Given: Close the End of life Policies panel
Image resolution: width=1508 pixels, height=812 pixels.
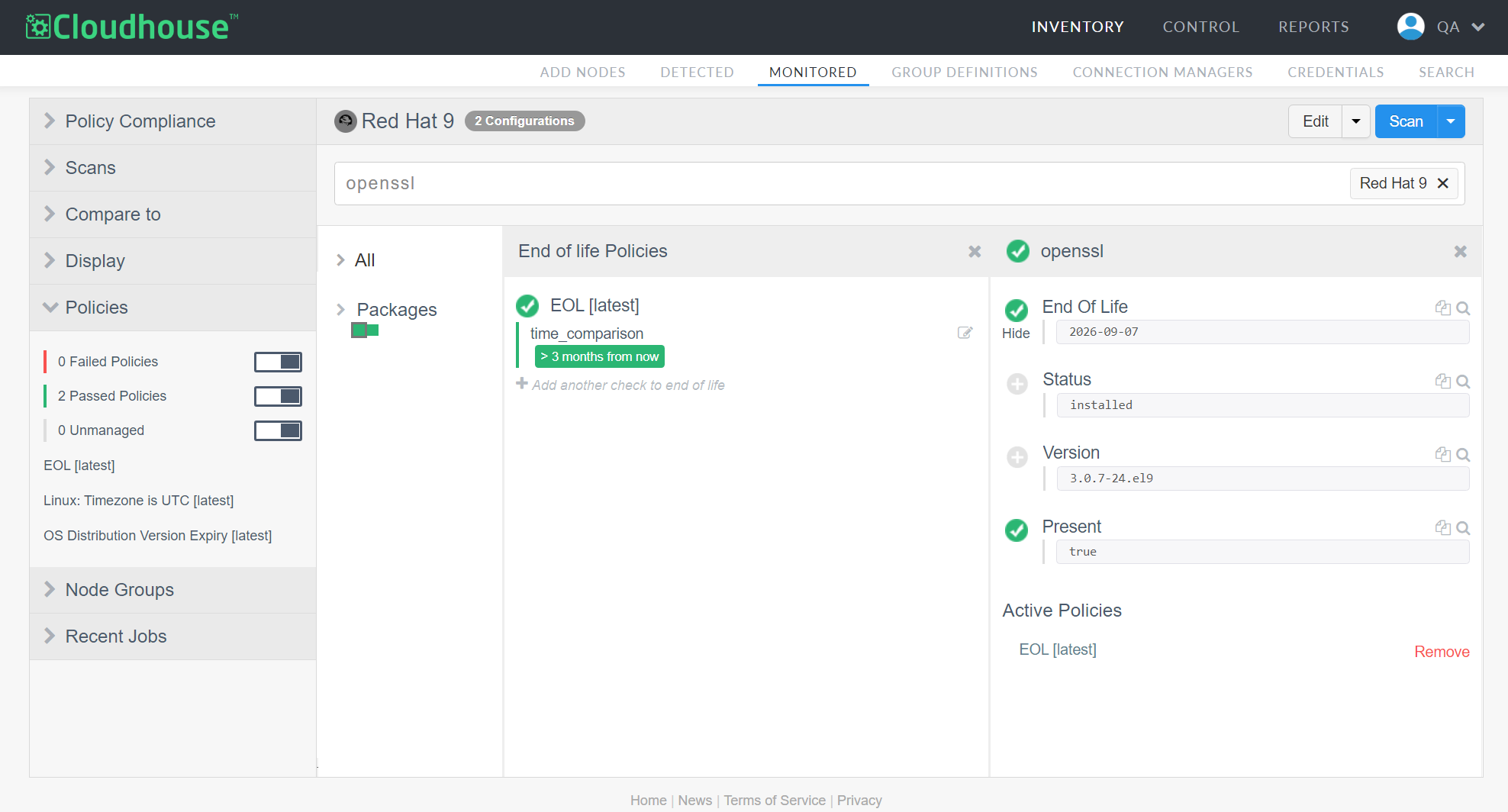Looking at the screenshot, I should 975,251.
